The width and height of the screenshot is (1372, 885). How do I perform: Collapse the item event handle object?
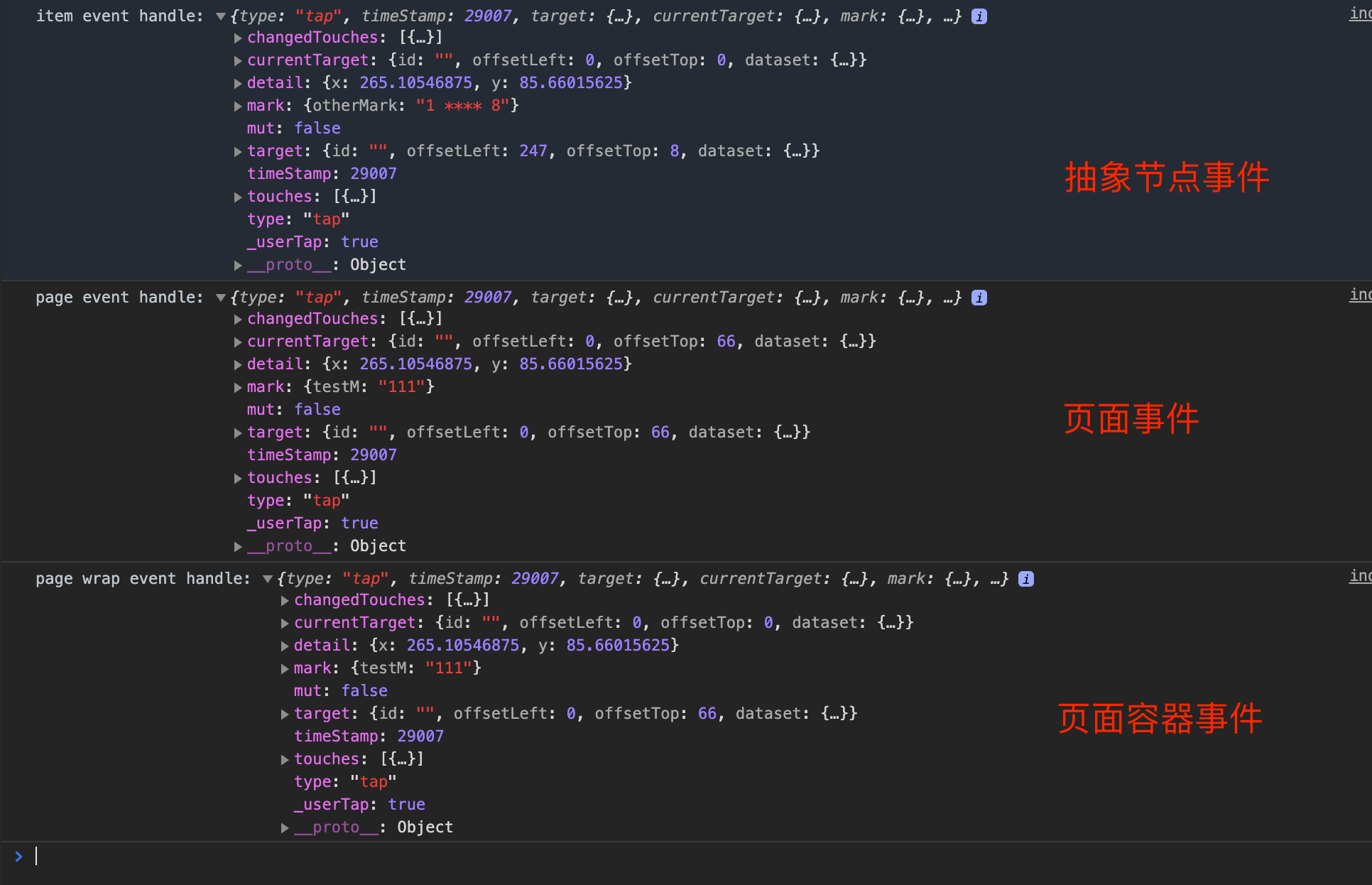coord(221,16)
